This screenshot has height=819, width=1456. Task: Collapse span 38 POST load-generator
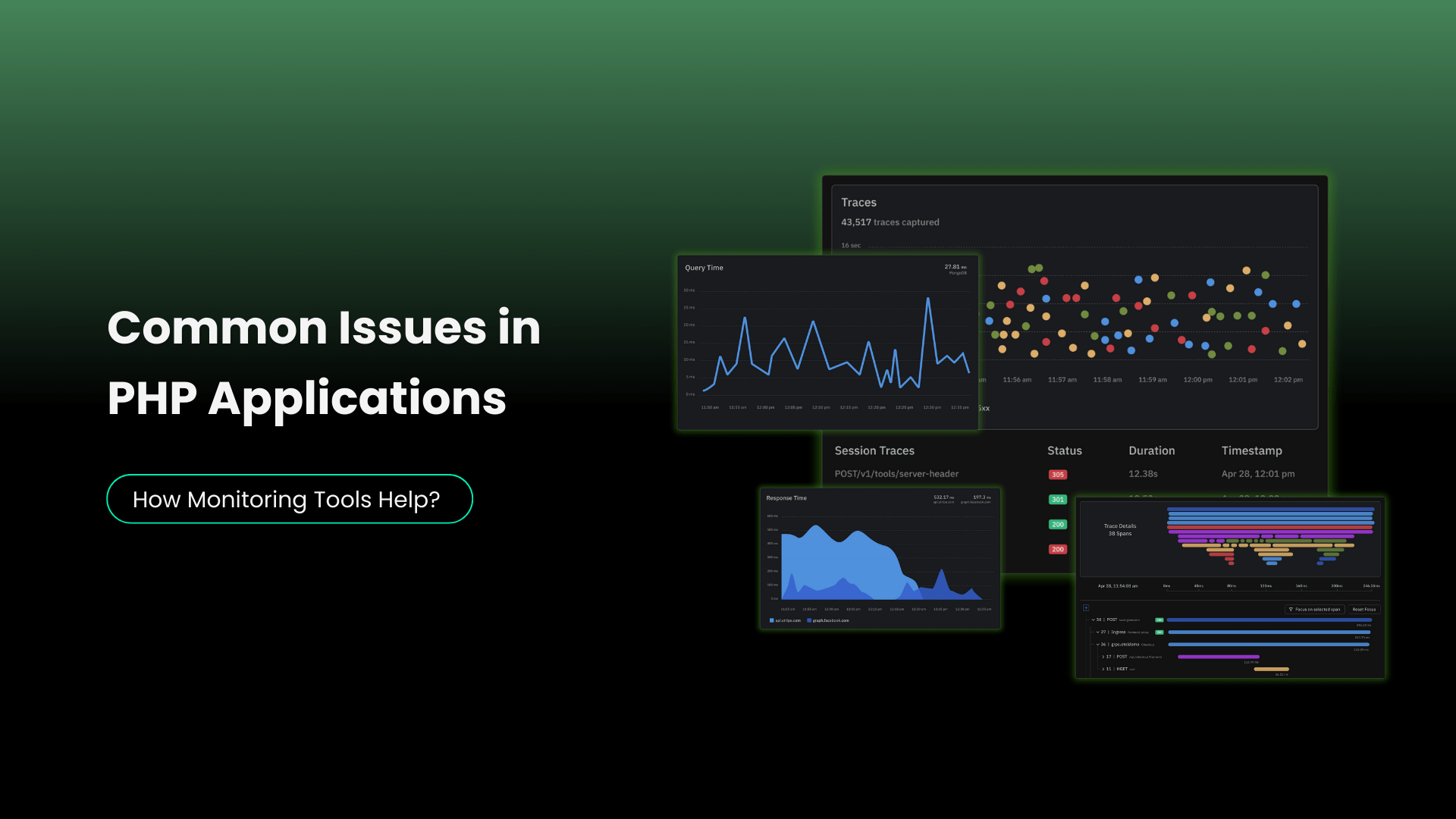click(1093, 620)
